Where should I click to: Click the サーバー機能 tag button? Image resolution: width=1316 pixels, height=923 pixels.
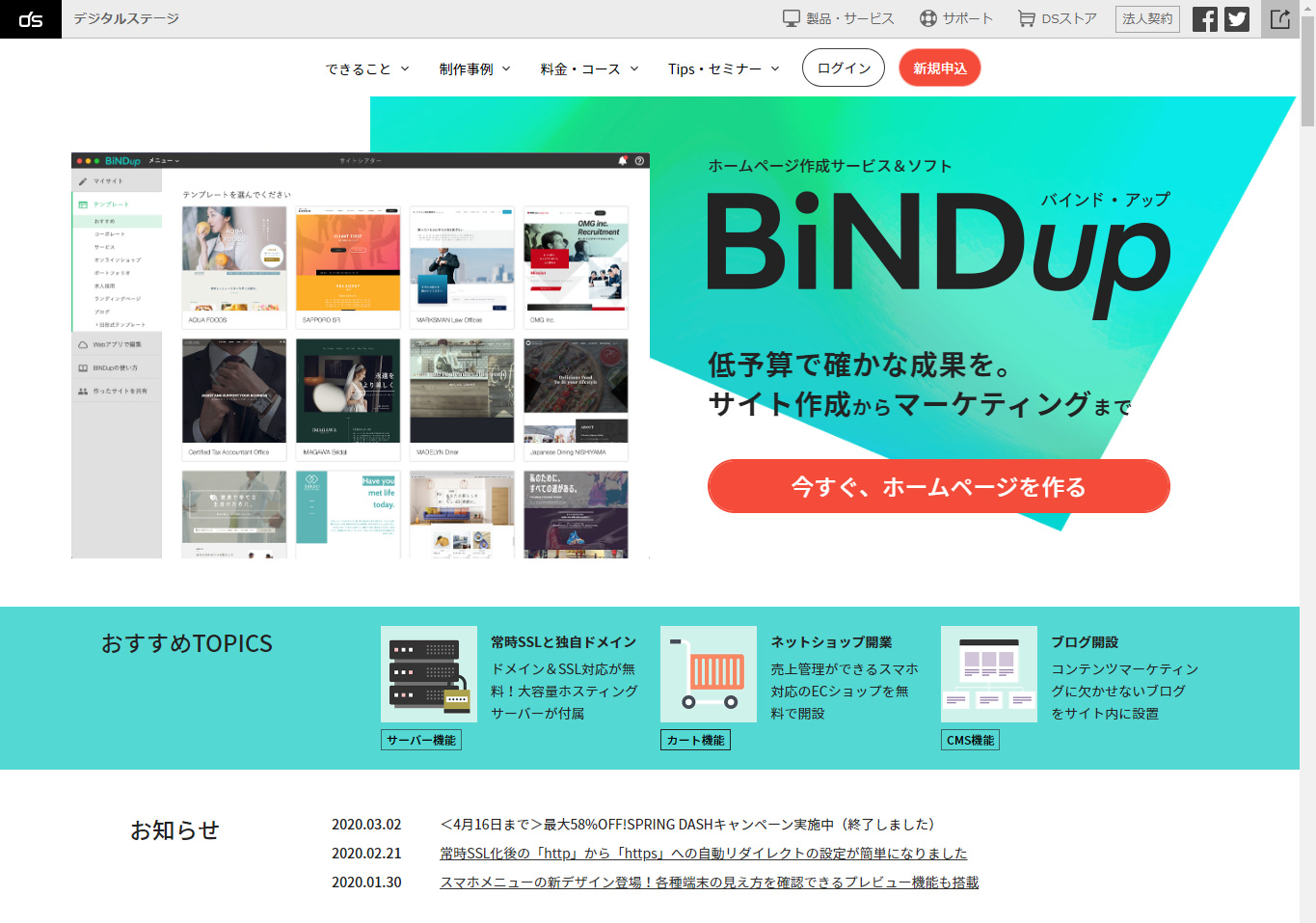point(421,740)
